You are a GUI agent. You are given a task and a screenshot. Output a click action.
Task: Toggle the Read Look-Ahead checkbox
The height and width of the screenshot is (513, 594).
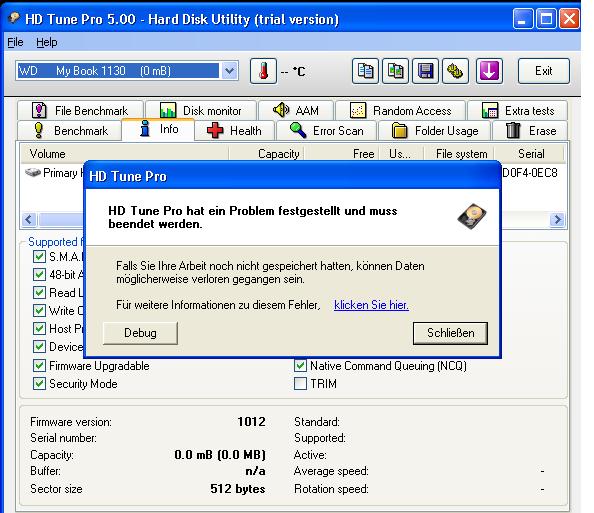tap(39, 292)
